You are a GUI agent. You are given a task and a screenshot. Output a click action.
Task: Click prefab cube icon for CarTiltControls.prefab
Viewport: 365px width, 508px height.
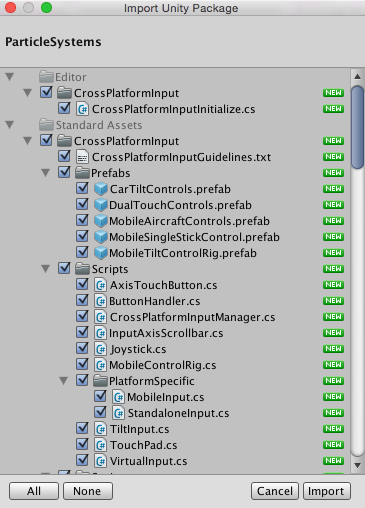(100, 189)
